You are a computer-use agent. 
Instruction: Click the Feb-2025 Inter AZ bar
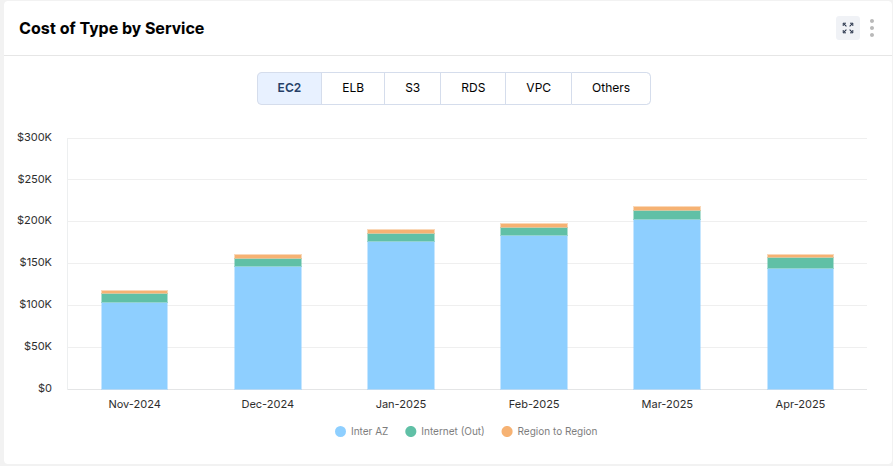534,312
